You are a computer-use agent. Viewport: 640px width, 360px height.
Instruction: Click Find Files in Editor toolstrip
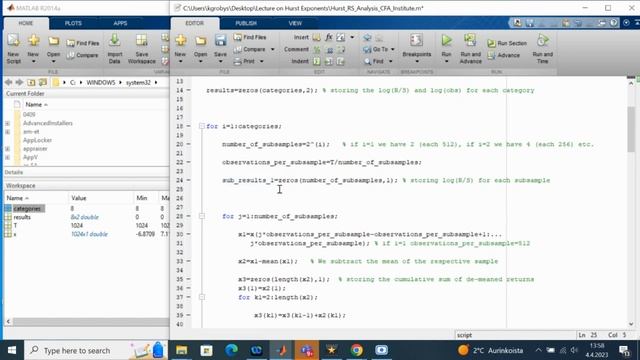[x=250, y=37]
